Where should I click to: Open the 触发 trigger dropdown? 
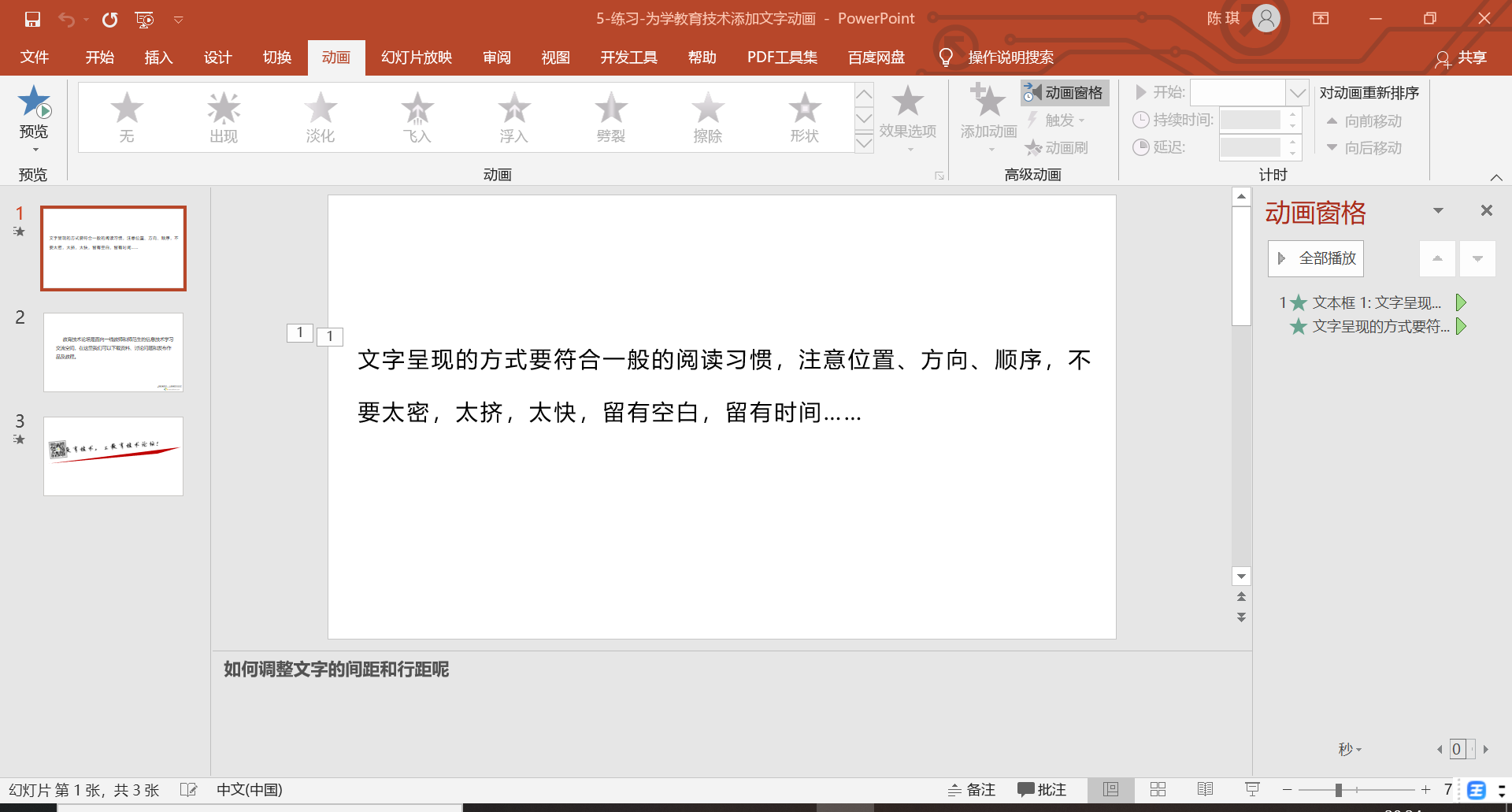coord(1058,120)
